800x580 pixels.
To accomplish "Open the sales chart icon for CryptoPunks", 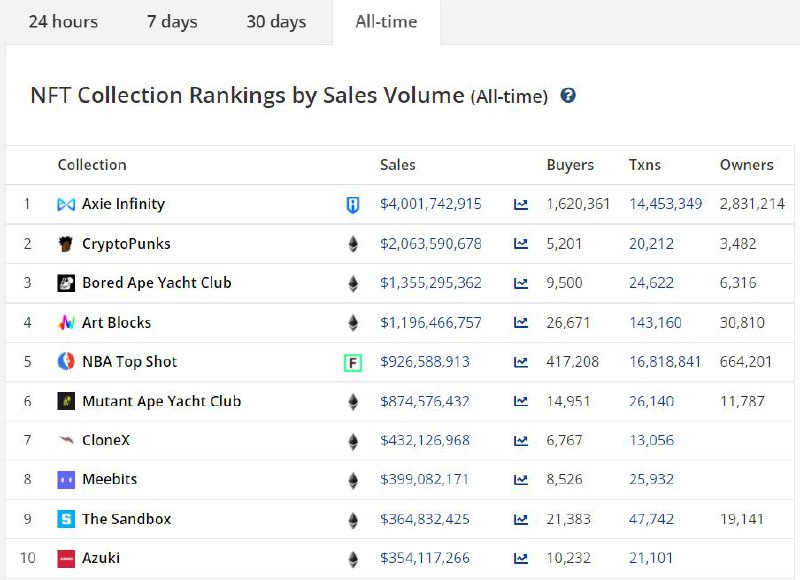I will [x=521, y=244].
